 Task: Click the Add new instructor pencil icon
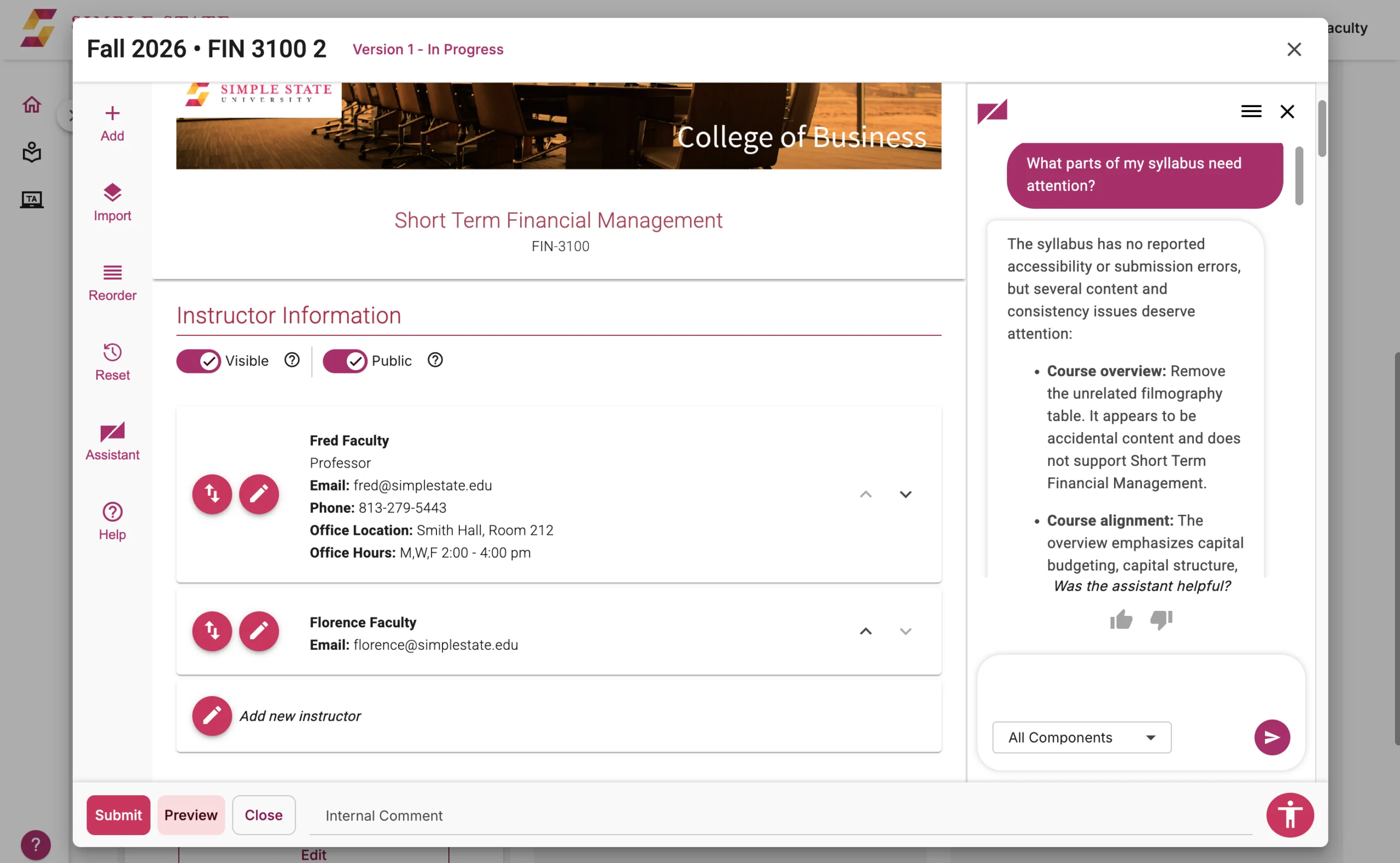coord(212,715)
